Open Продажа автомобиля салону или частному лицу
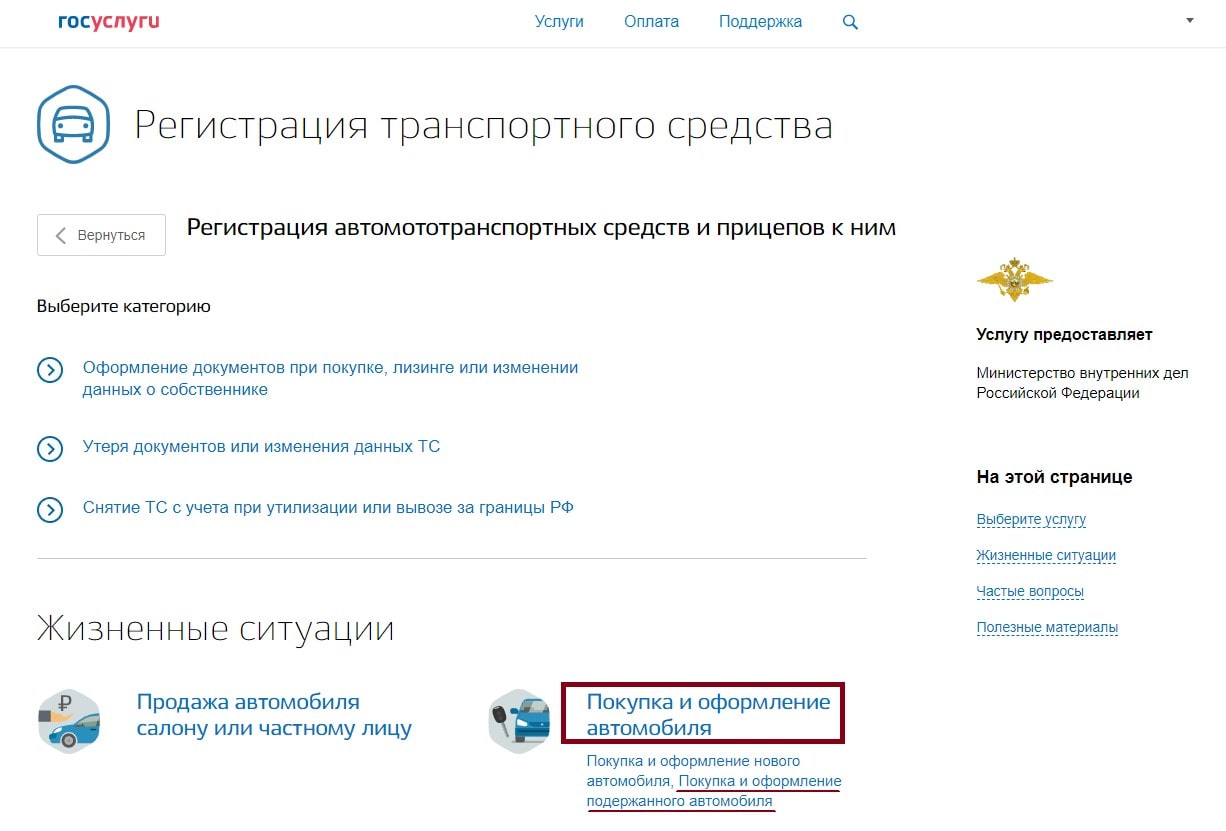The image size is (1226, 831). click(274, 715)
